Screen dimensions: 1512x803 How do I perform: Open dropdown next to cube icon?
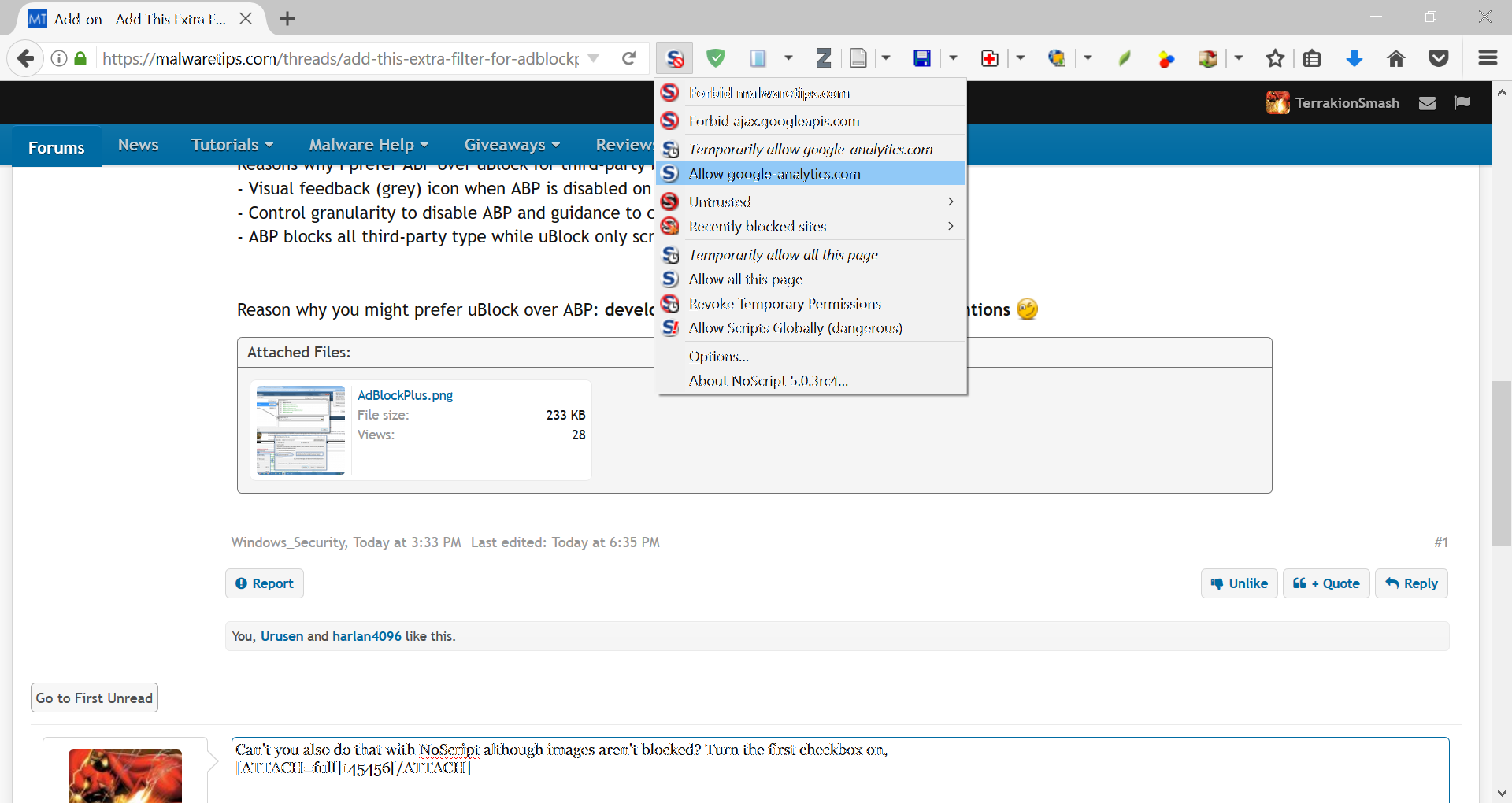(x=1239, y=58)
